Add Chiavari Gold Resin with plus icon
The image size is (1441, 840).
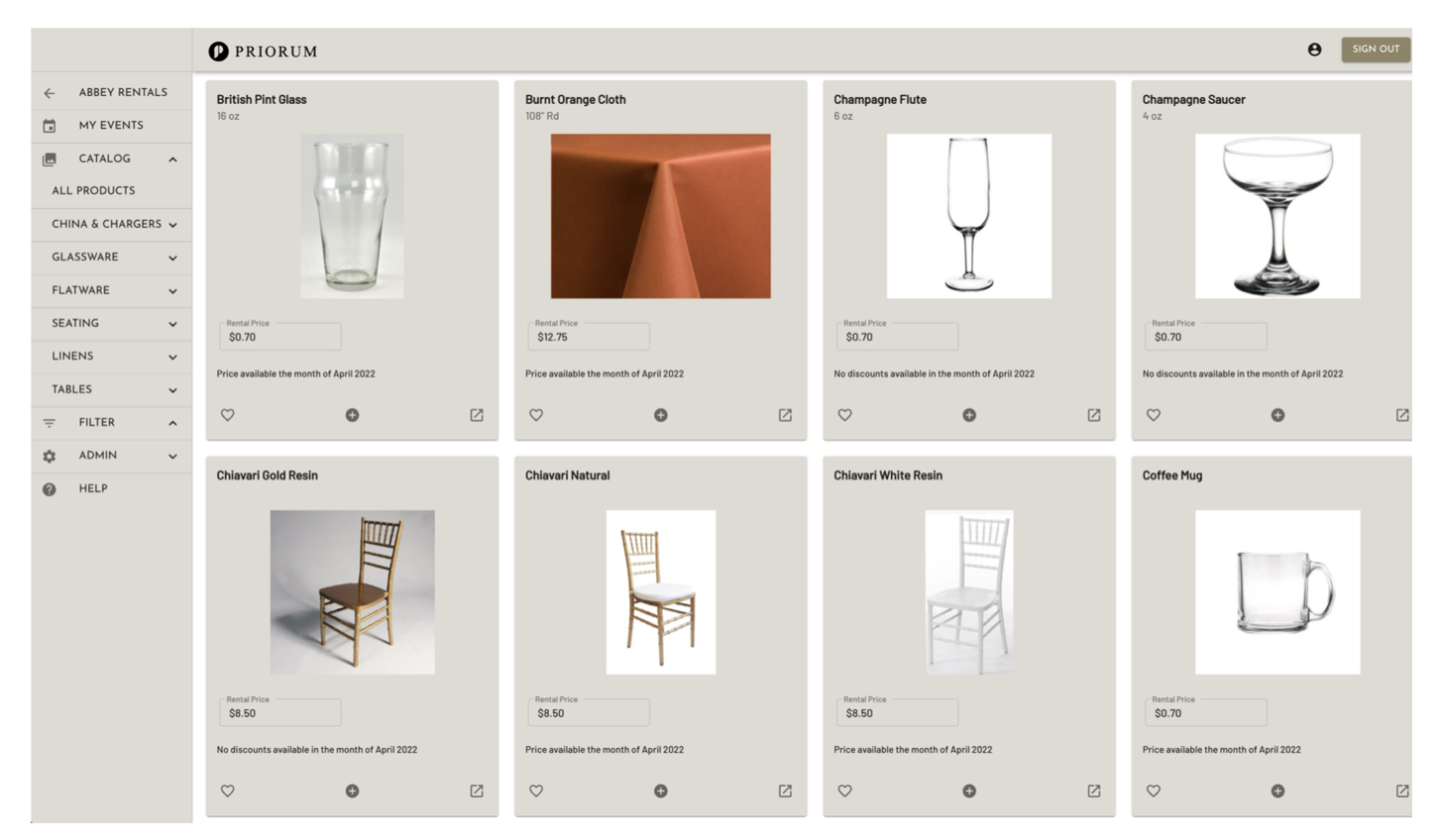click(x=352, y=791)
